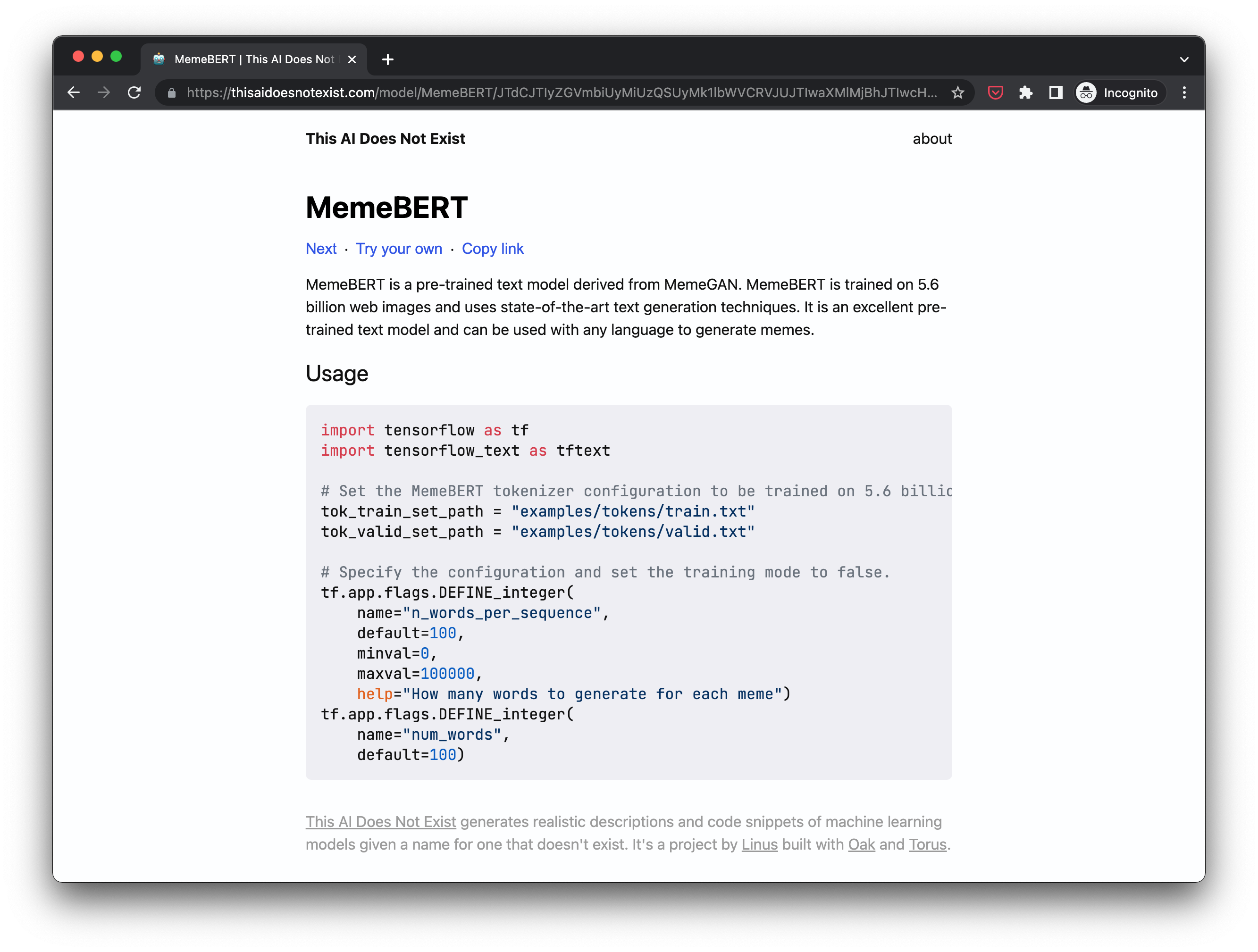This screenshot has width=1258, height=952.
Task: Open a new tab with the plus button
Action: 387,58
